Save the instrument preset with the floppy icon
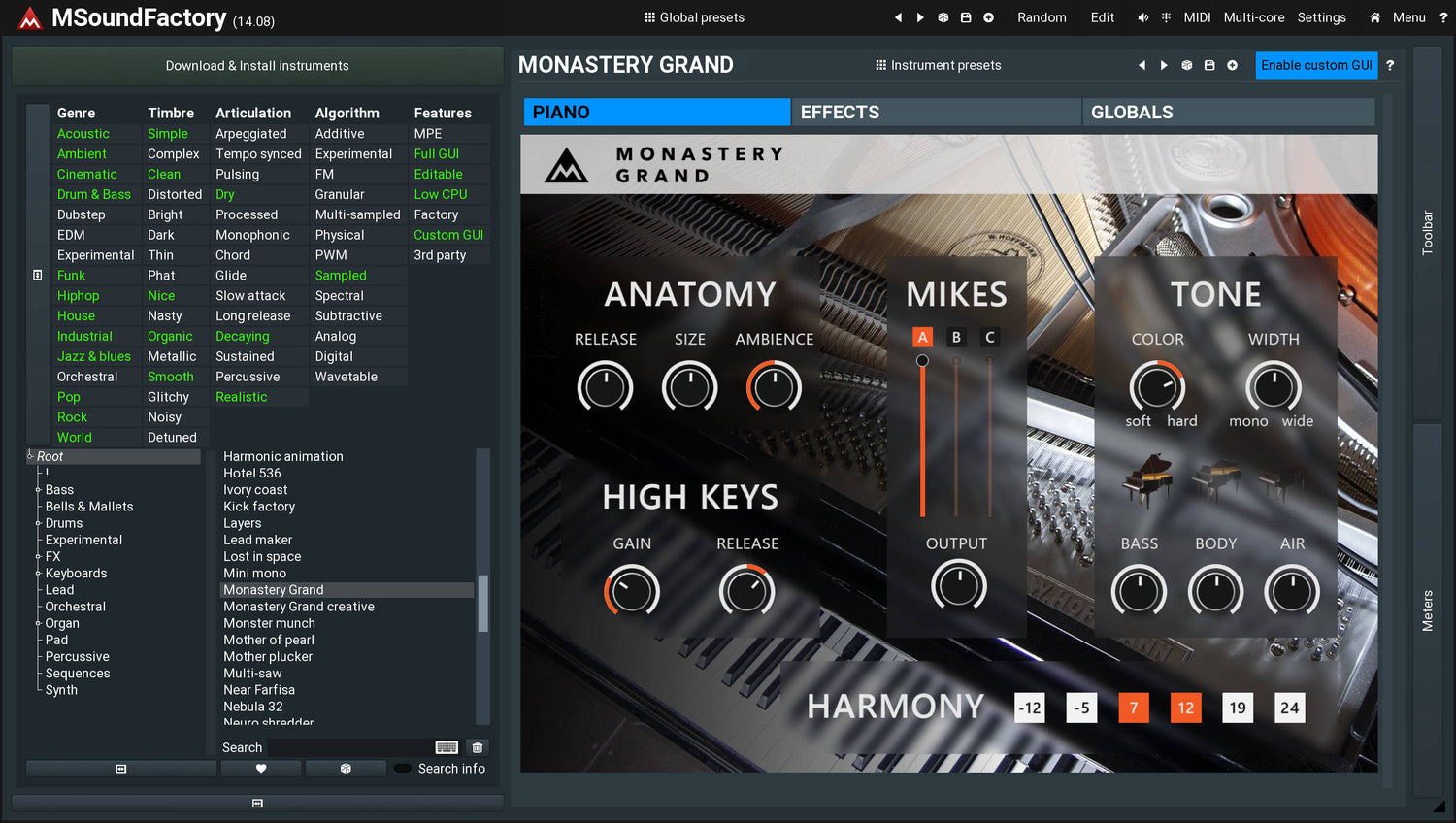This screenshot has width=1456, height=823. [x=1209, y=65]
